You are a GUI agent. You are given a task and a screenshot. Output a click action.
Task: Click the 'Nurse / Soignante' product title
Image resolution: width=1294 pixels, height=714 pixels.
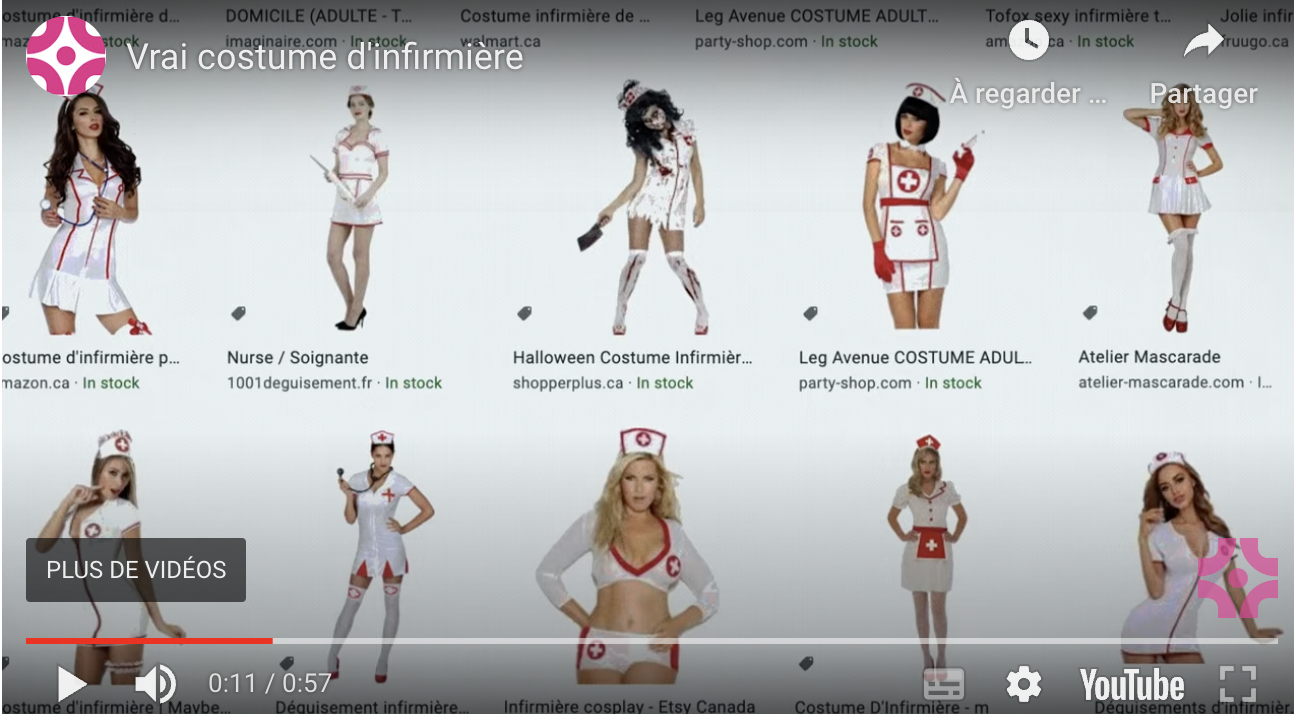297,357
